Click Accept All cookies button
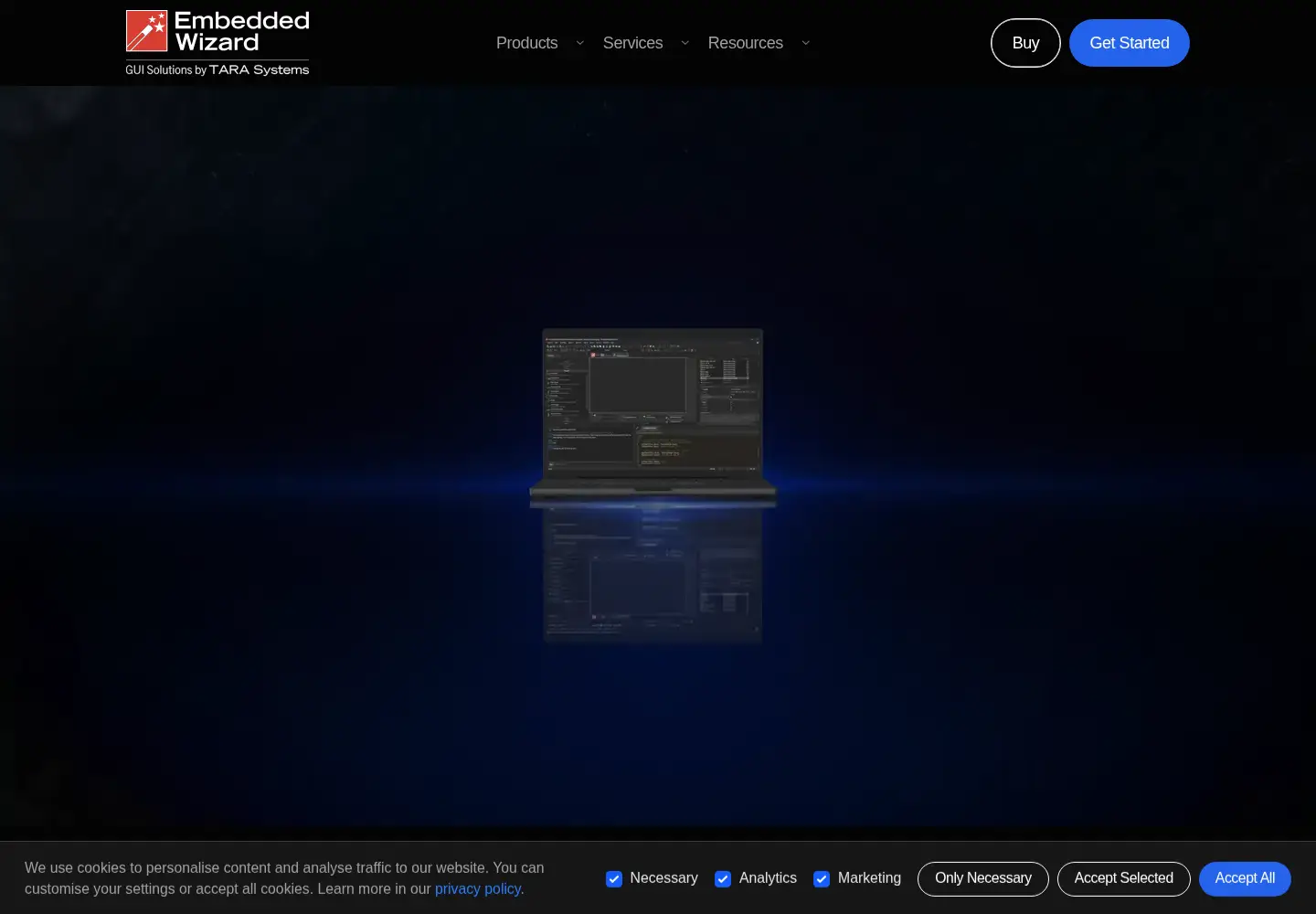Screen dimensions: 1316x914 [x=1245, y=878]
